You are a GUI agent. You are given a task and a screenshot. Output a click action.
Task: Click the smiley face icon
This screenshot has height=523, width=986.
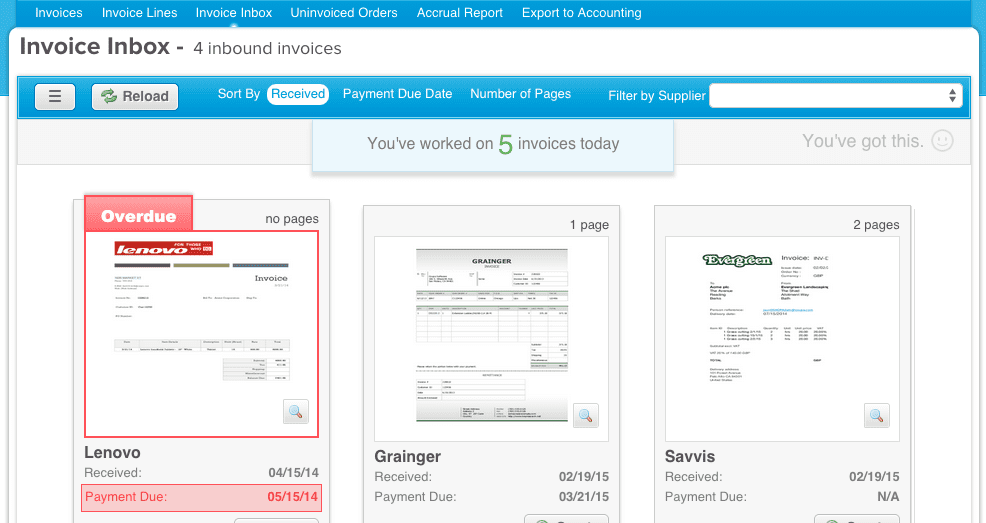point(942,141)
